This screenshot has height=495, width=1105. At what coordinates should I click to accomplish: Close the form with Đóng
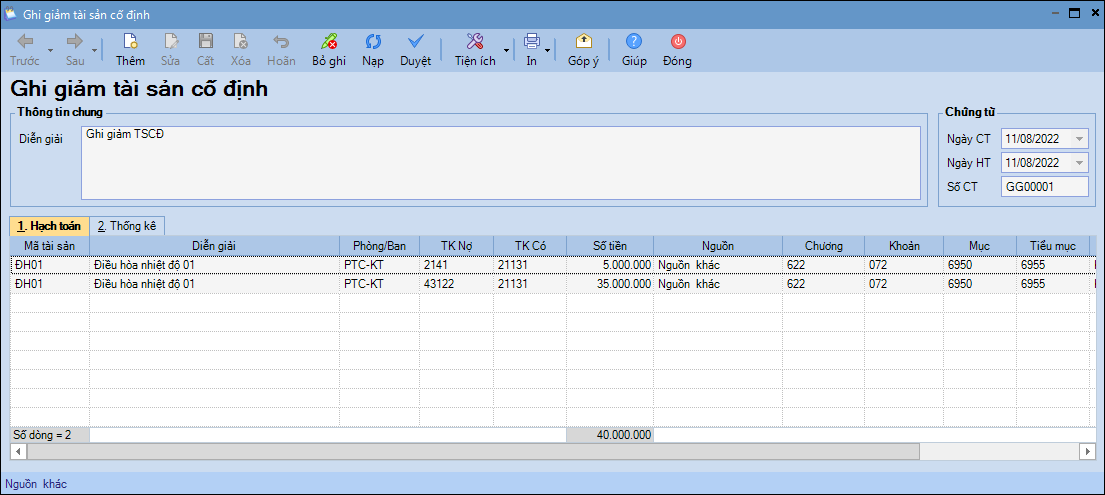677,49
